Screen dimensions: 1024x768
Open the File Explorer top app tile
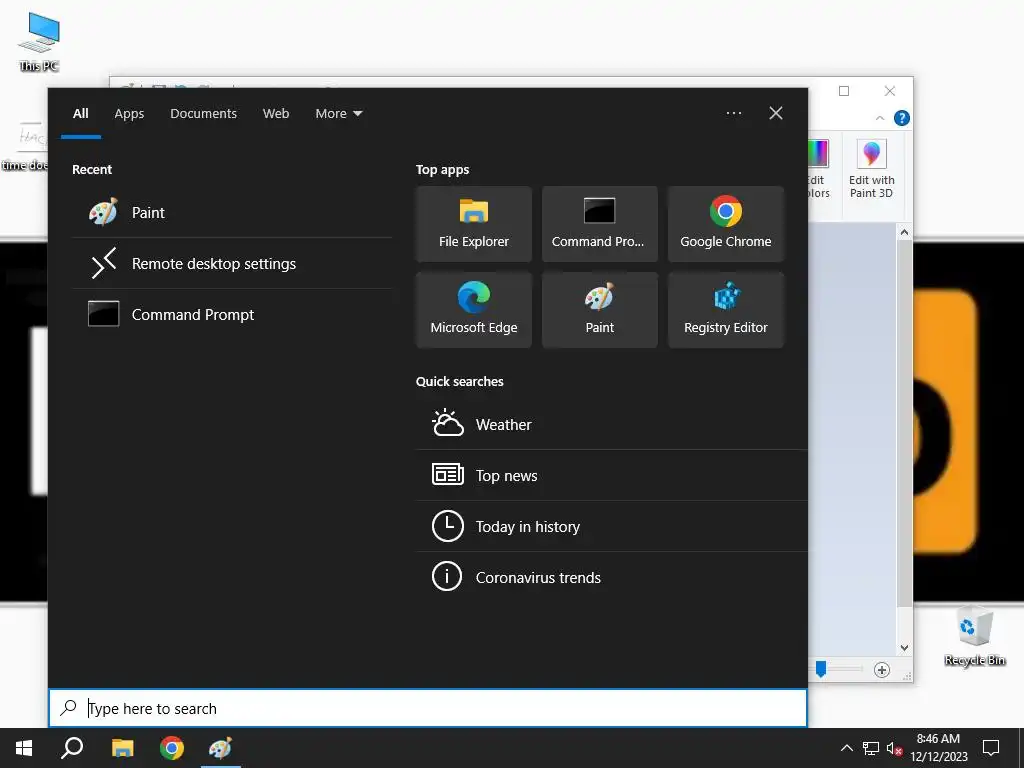[473, 224]
